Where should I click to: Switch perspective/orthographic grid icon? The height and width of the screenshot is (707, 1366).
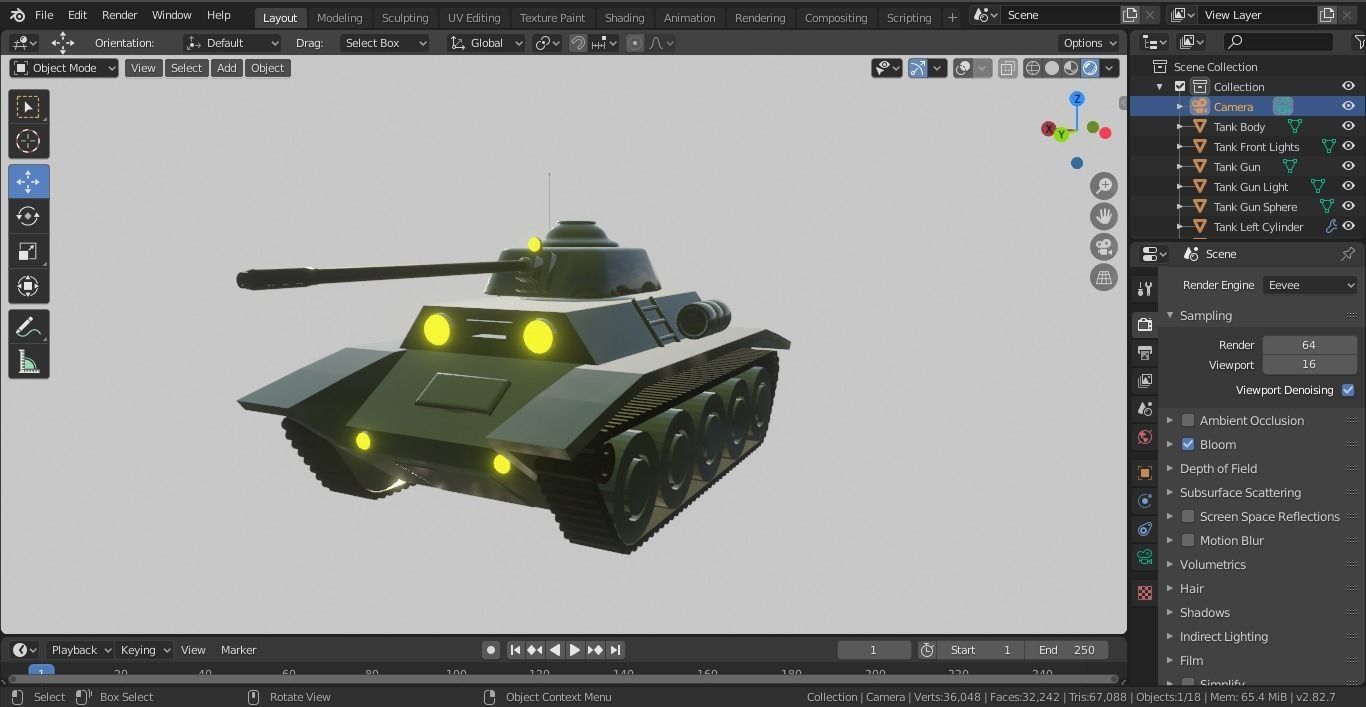point(1104,278)
